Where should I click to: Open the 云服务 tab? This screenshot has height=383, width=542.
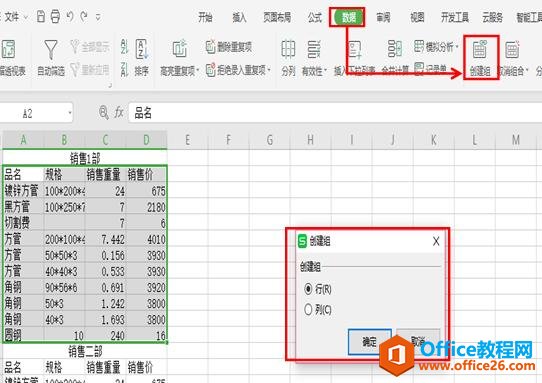[492, 17]
